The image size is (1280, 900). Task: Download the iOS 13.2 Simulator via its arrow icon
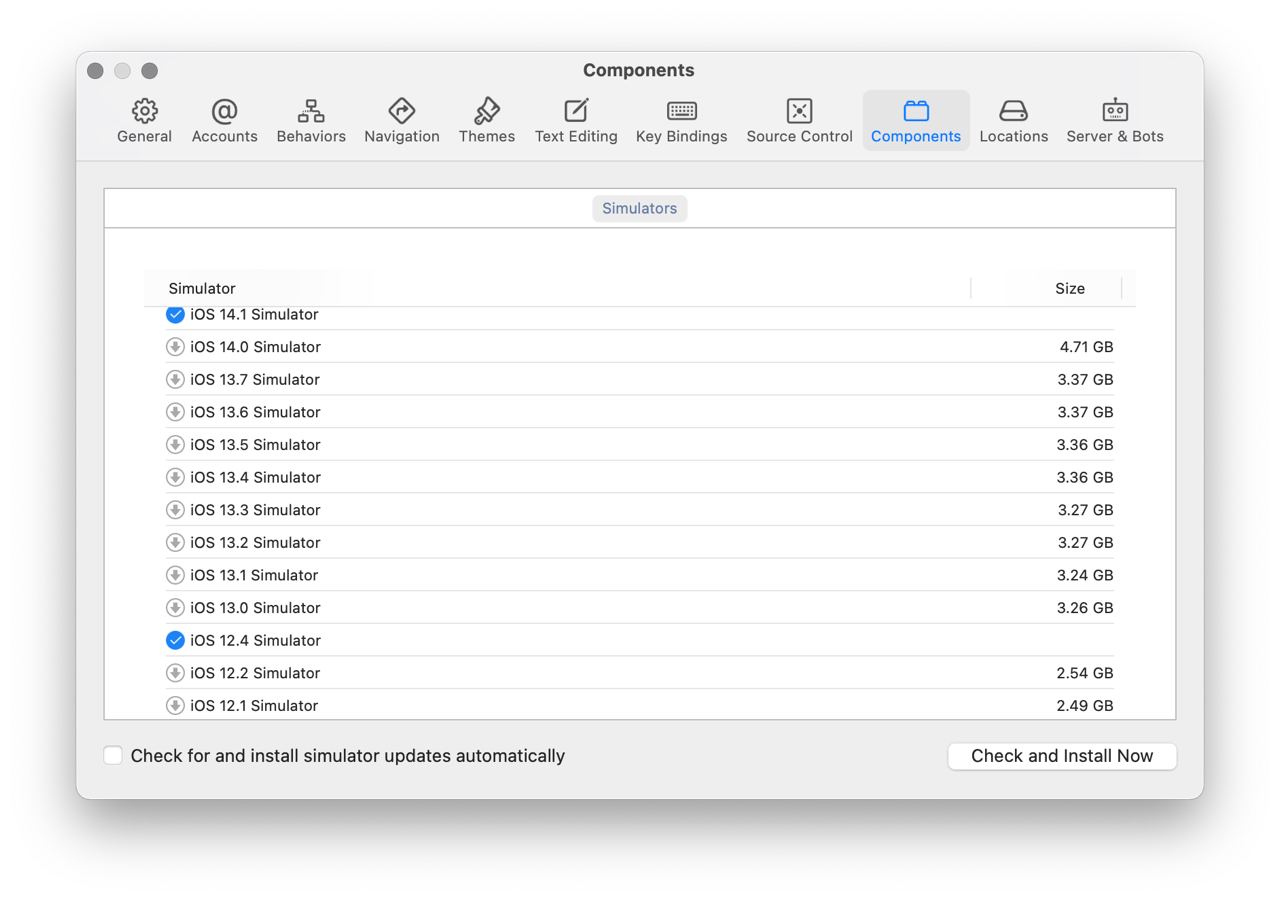tap(175, 542)
